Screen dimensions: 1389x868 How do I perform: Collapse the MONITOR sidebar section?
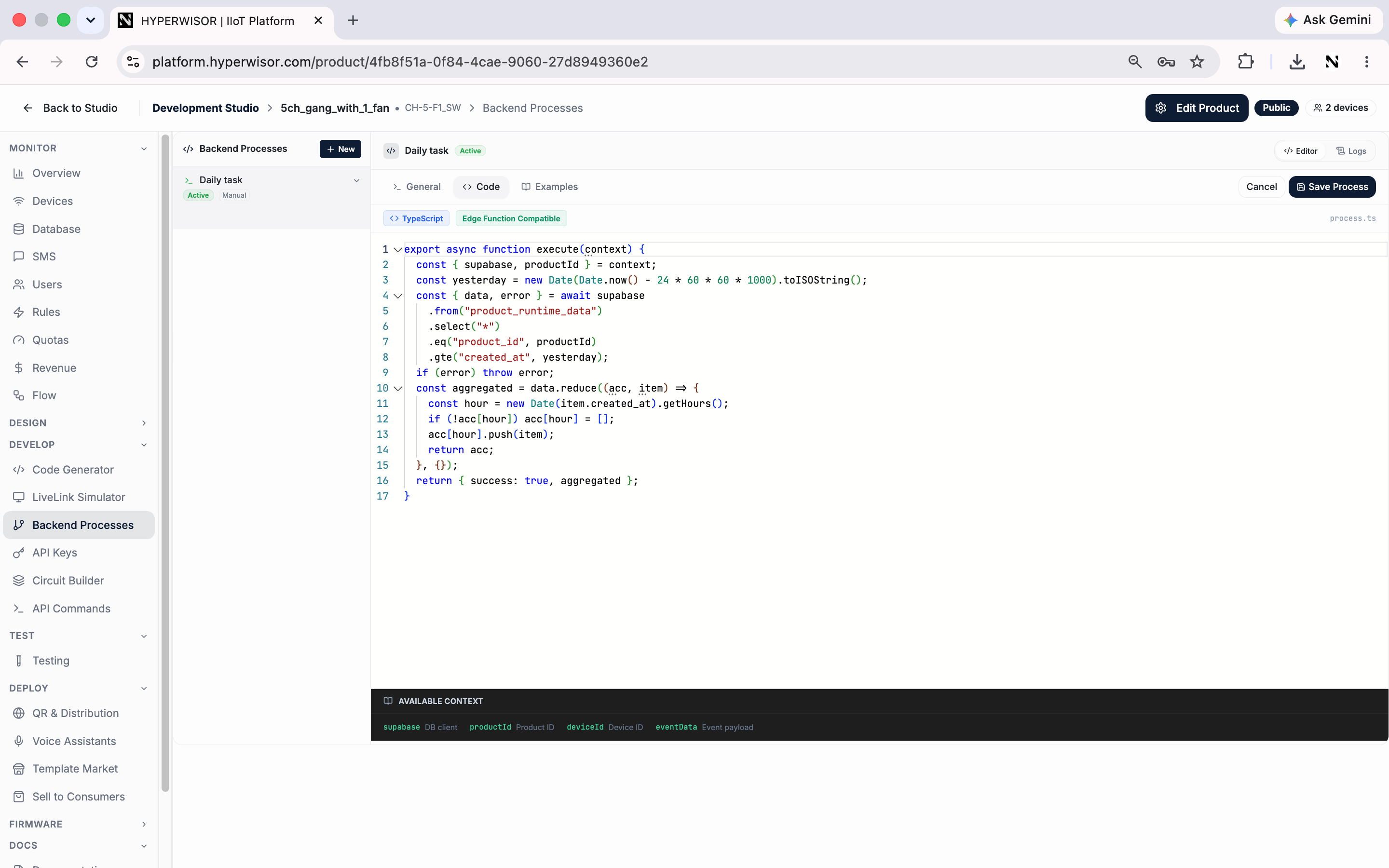tap(144, 148)
